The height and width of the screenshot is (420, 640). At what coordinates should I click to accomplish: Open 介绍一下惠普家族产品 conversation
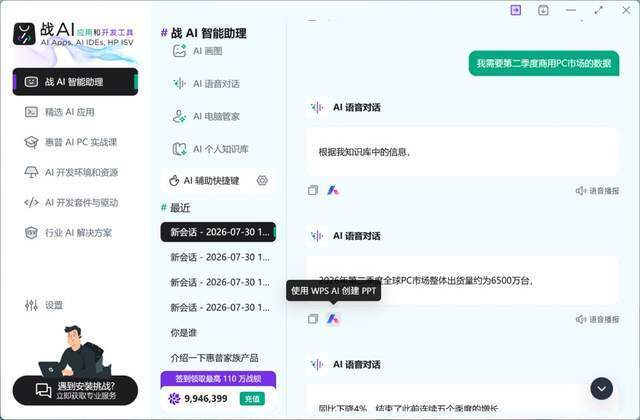(x=214, y=358)
